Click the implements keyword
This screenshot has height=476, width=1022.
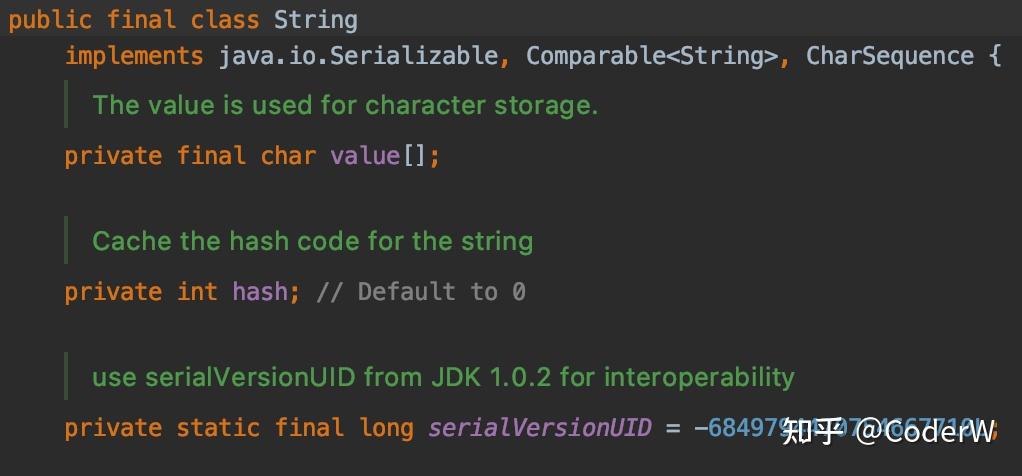click(x=134, y=55)
